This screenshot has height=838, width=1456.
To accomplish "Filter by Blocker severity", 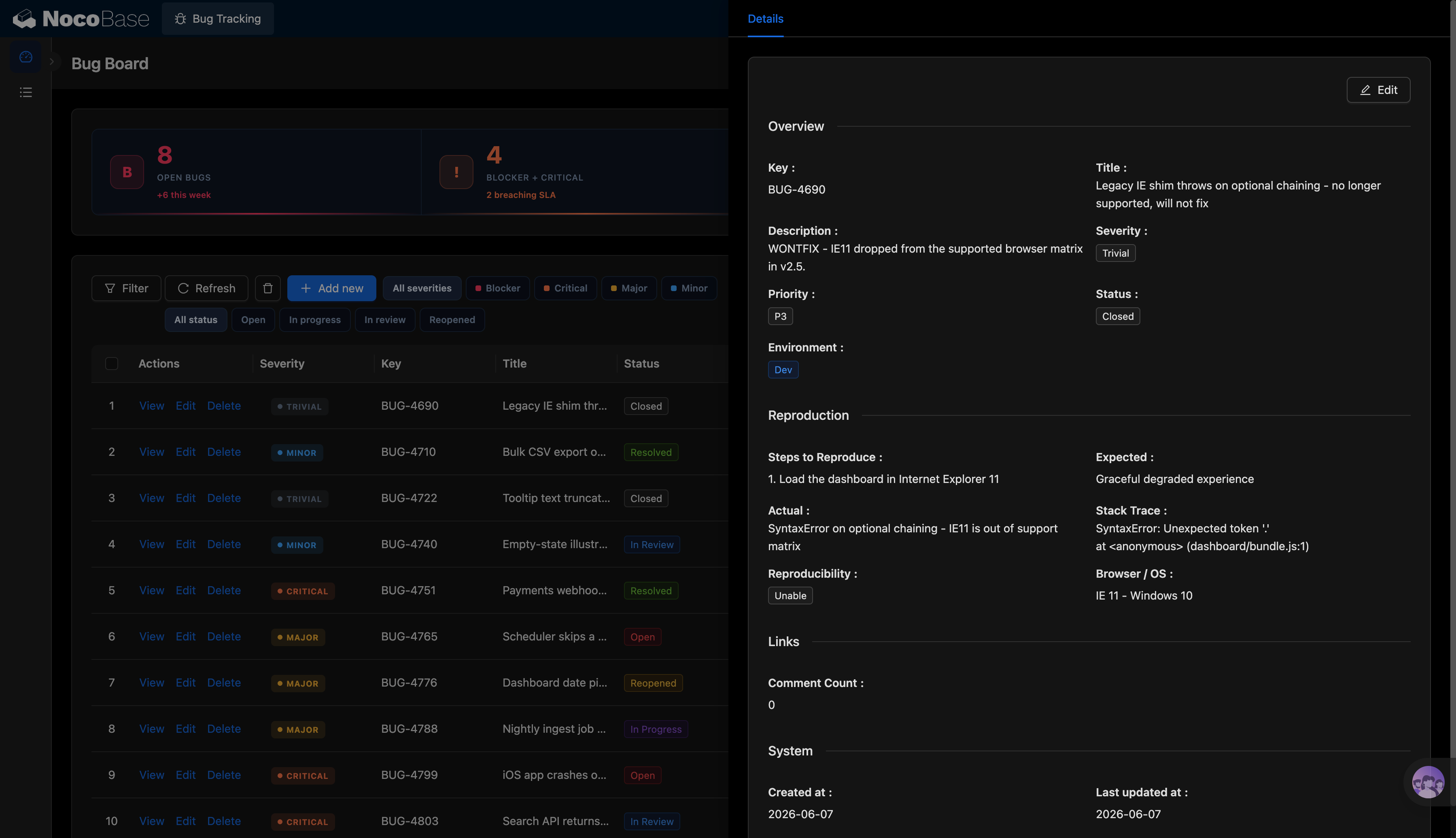I will (498, 288).
